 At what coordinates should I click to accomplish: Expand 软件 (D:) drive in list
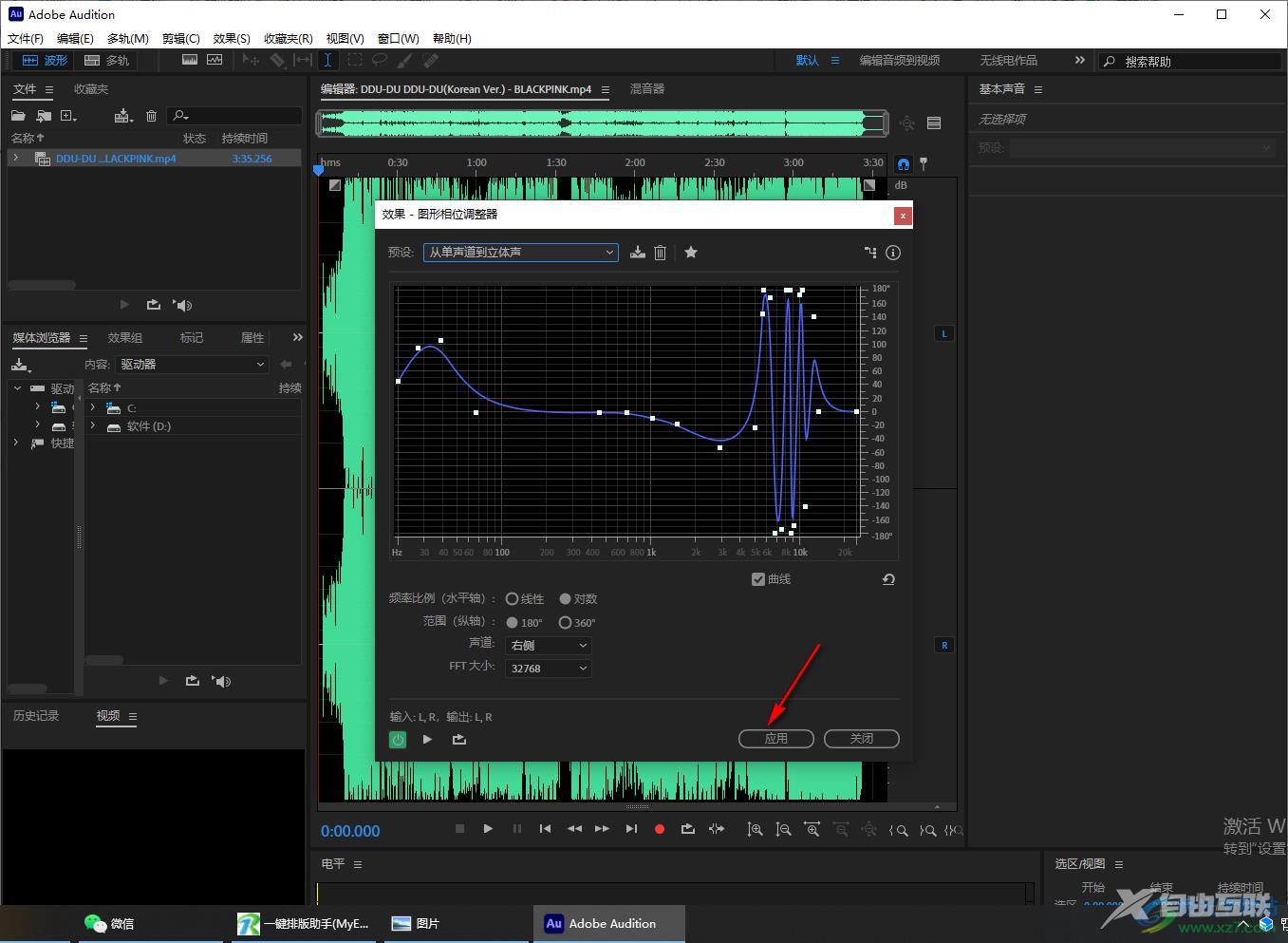click(x=93, y=426)
